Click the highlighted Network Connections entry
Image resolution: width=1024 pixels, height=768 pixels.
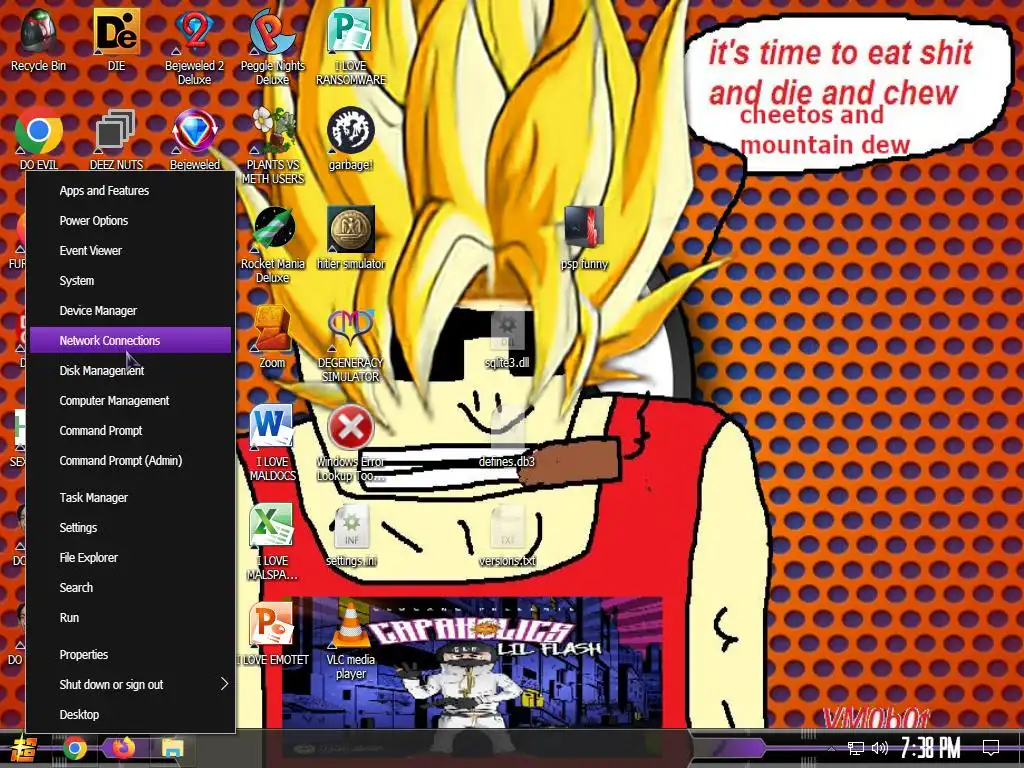[131, 340]
